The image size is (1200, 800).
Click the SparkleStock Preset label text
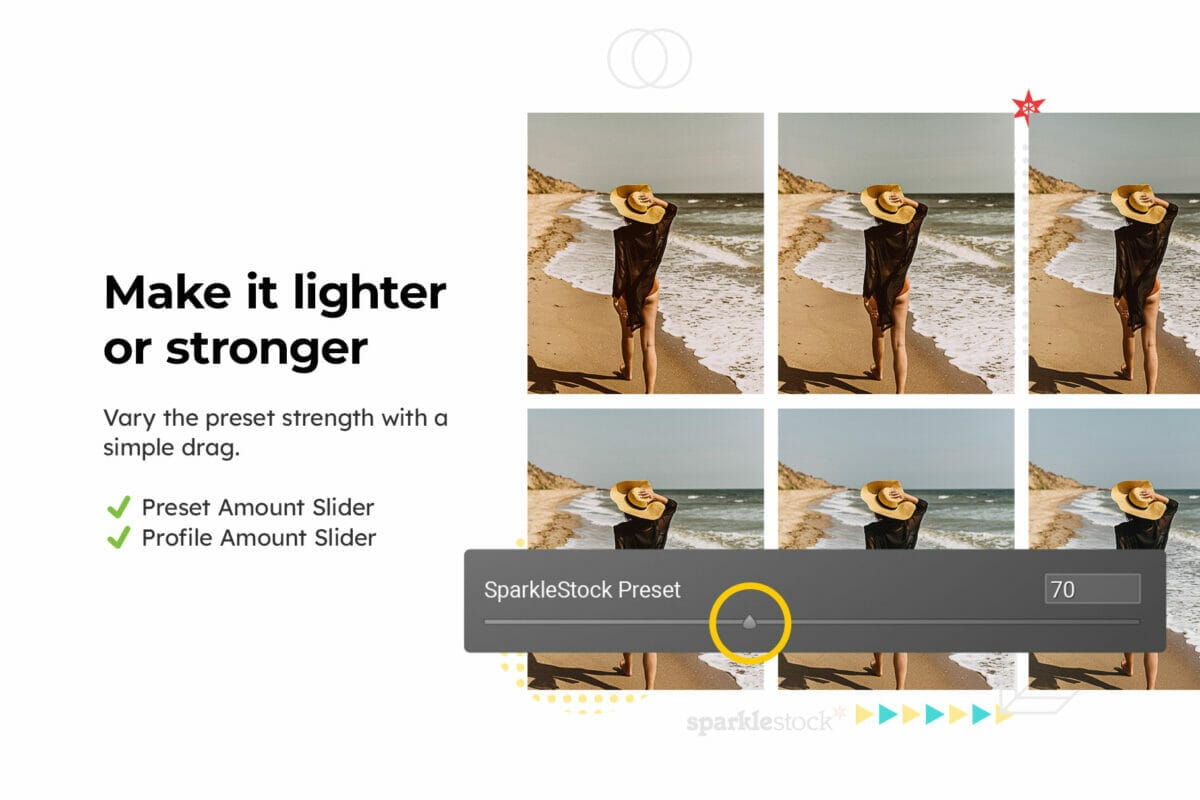point(582,589)
